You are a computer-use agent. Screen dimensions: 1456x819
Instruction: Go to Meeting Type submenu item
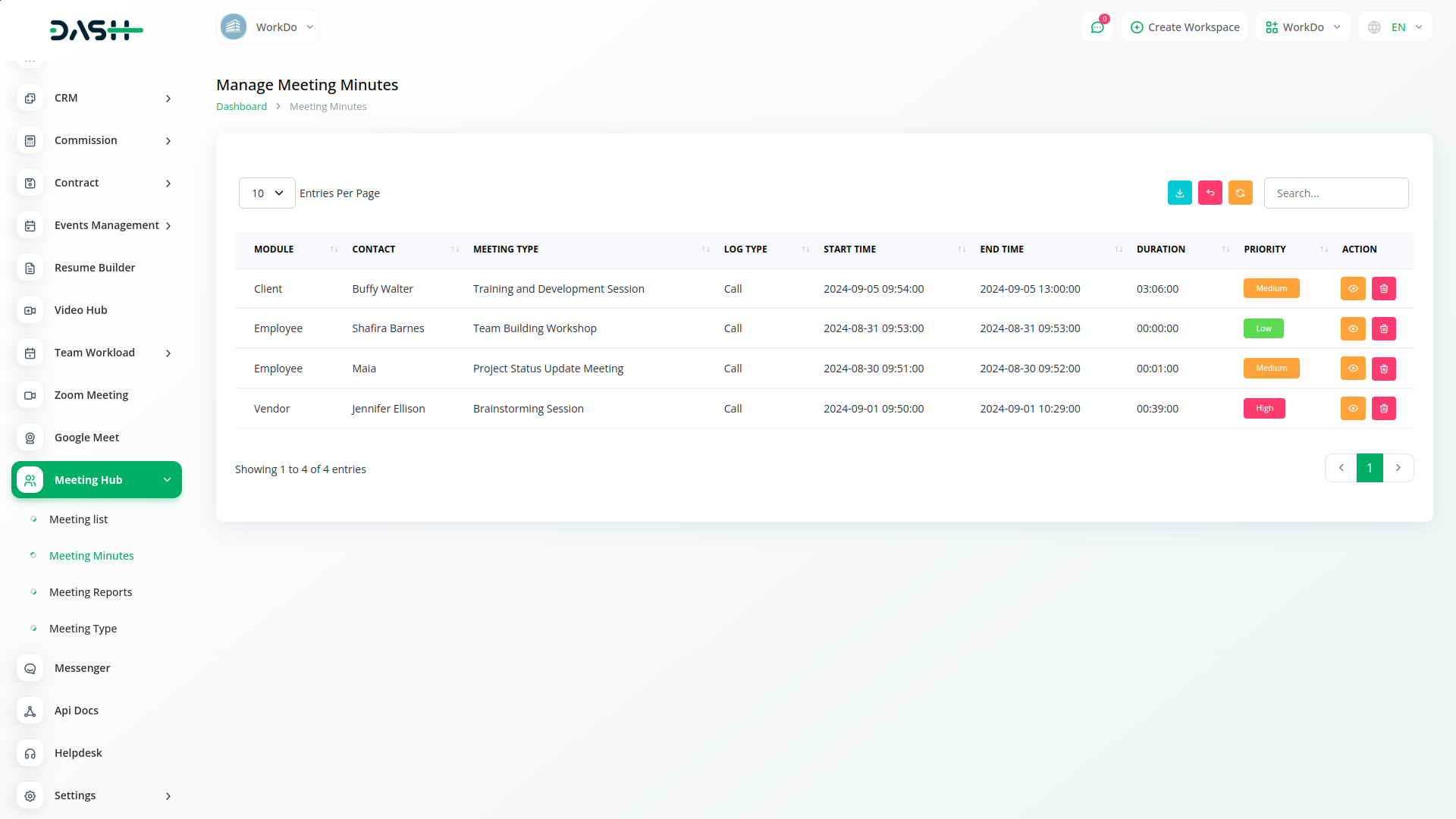click(83, 629)
